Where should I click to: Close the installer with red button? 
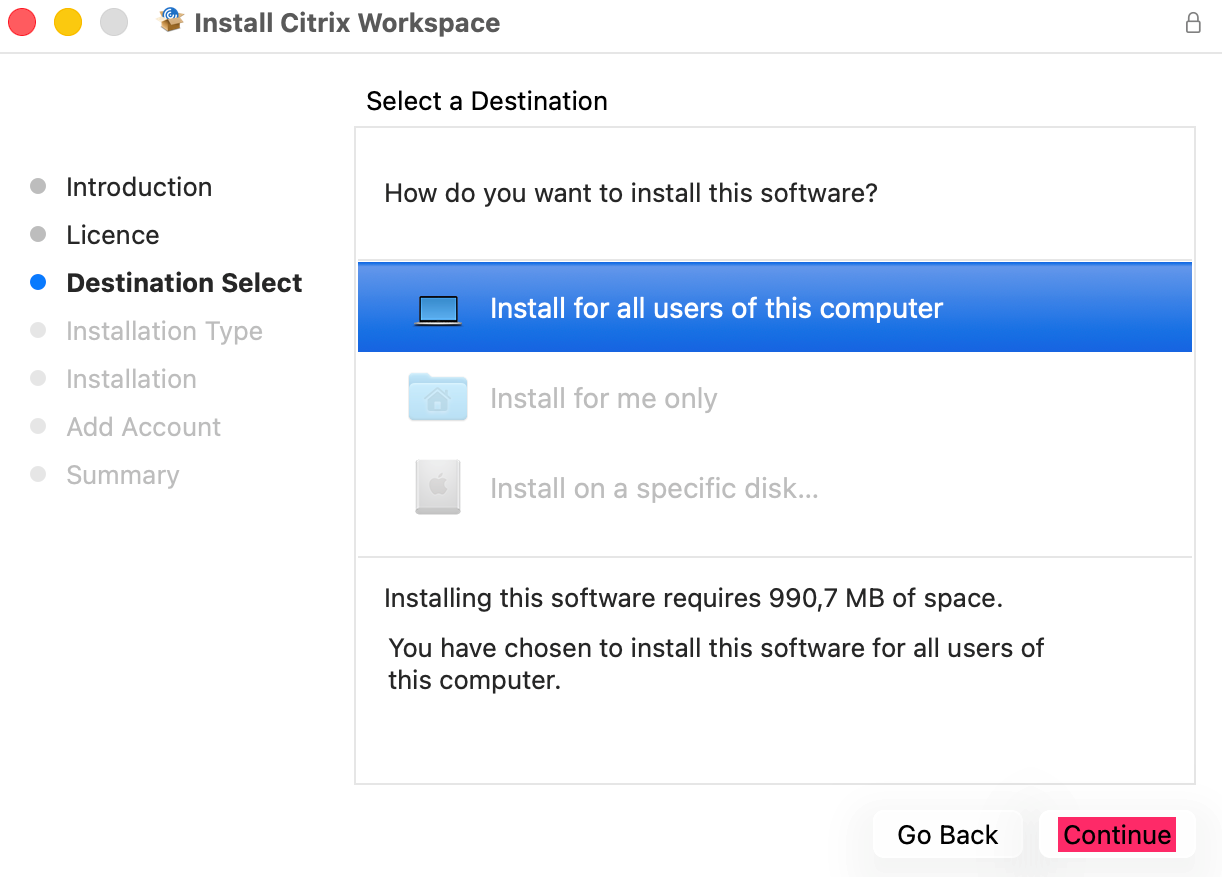click(22, 22)
